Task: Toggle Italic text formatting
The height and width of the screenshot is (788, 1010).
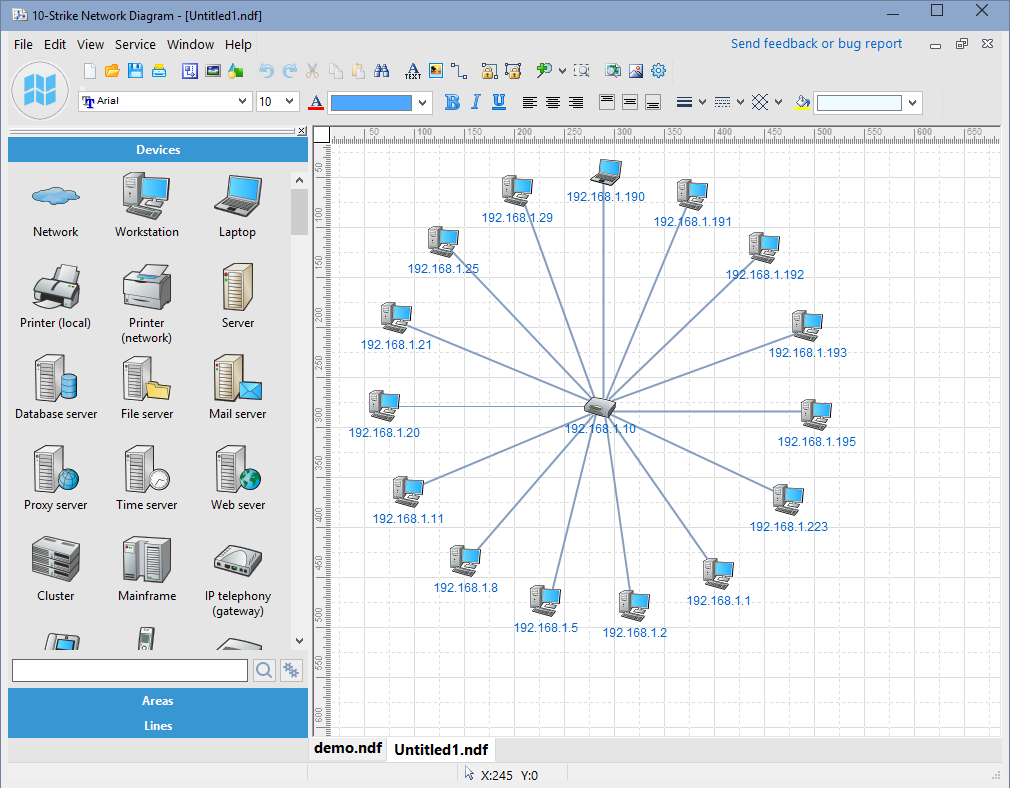Action: tap(475, 102)
